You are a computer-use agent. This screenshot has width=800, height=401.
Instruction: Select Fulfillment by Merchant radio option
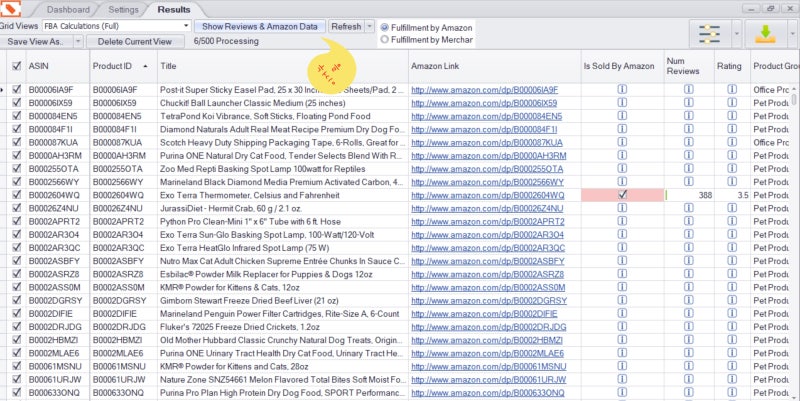[x=385, y=39]
